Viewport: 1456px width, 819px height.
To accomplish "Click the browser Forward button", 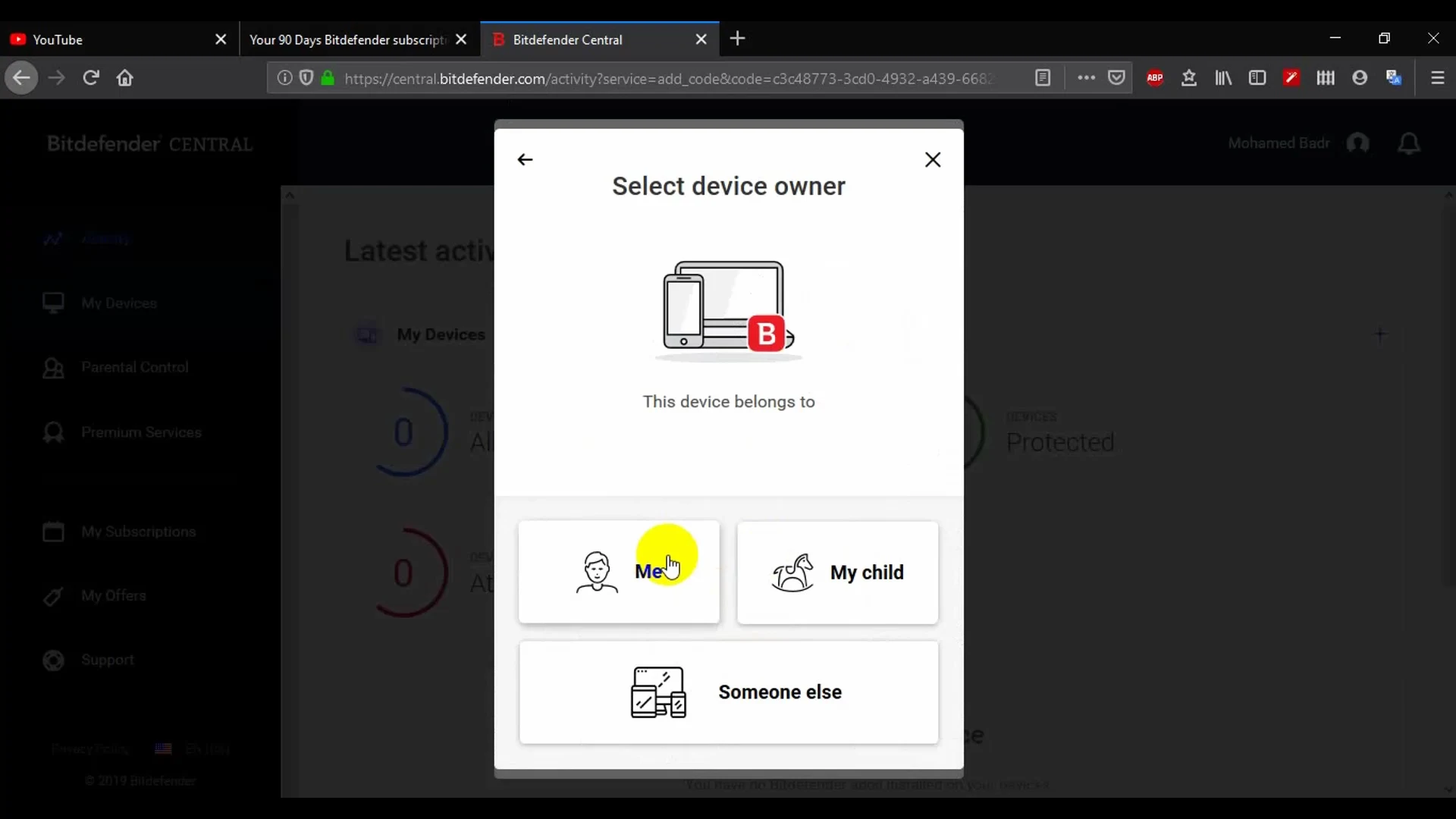I will [56, 78].
